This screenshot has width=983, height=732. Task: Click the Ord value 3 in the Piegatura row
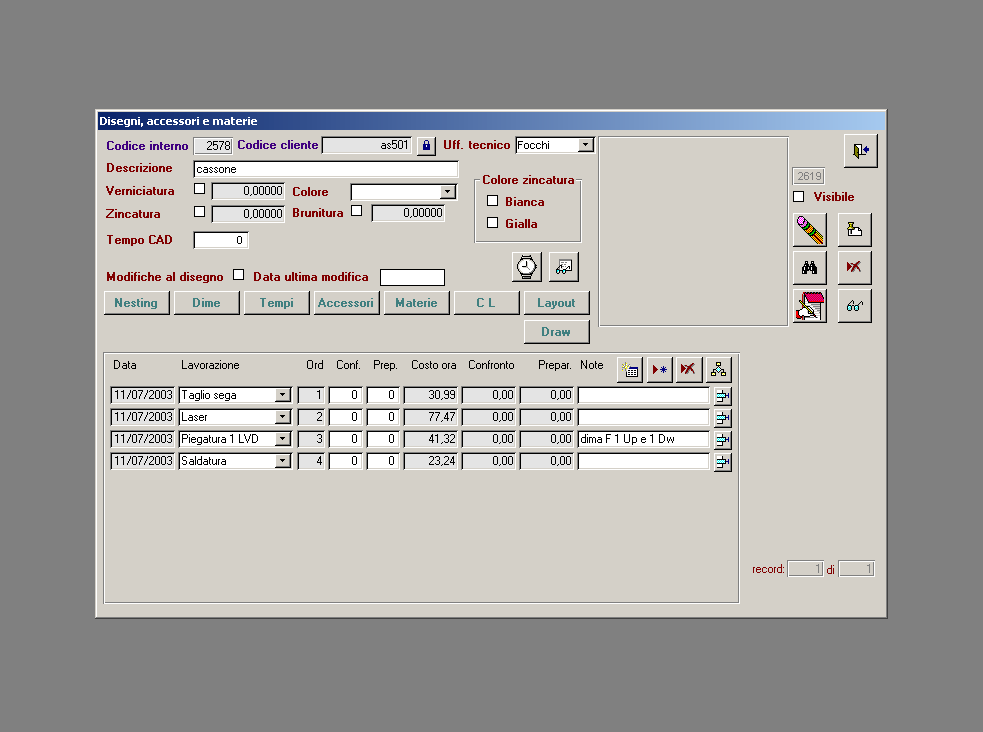click(311, 439)
